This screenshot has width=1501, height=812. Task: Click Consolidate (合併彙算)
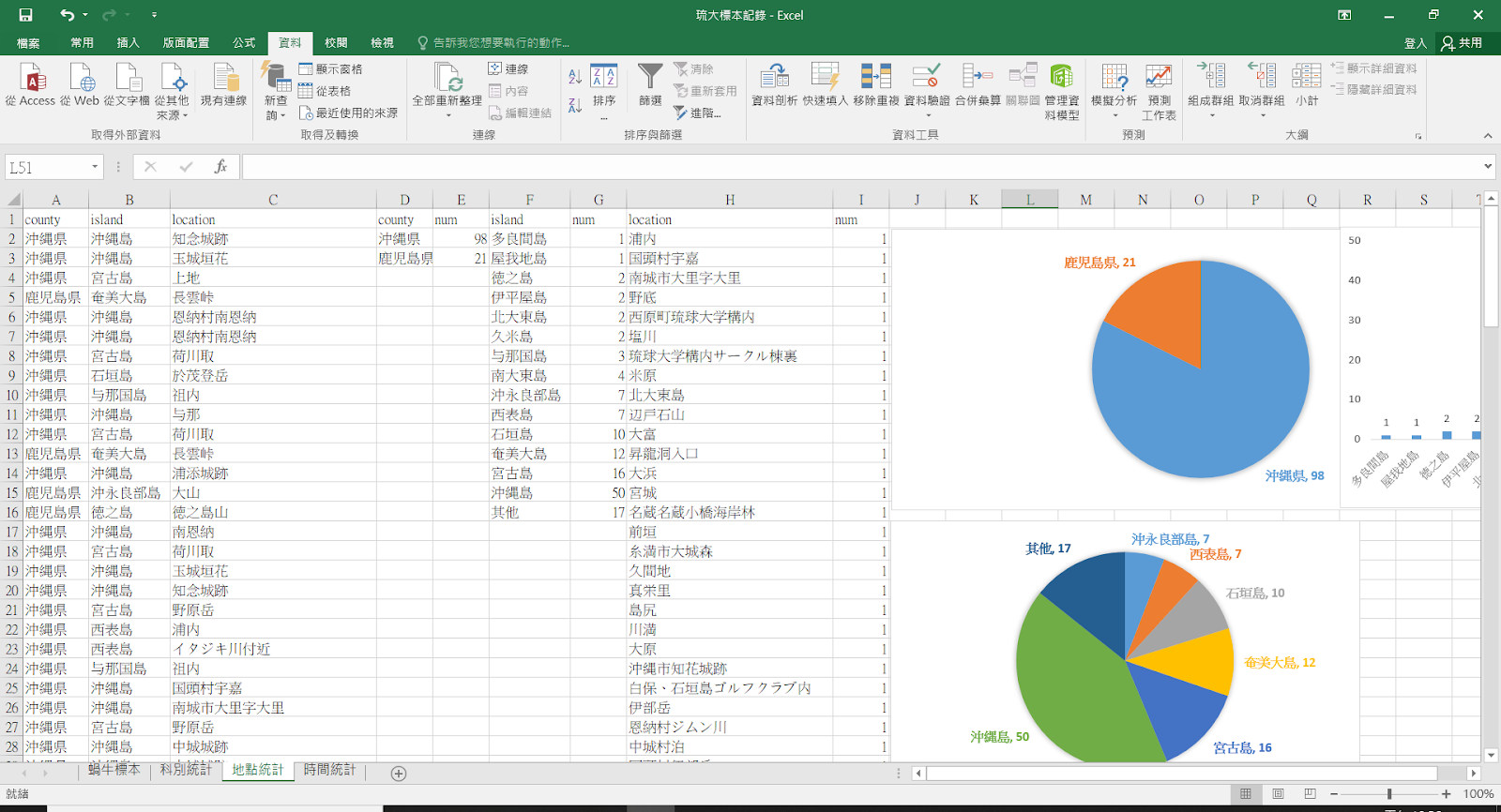click(x=978, y=85)
